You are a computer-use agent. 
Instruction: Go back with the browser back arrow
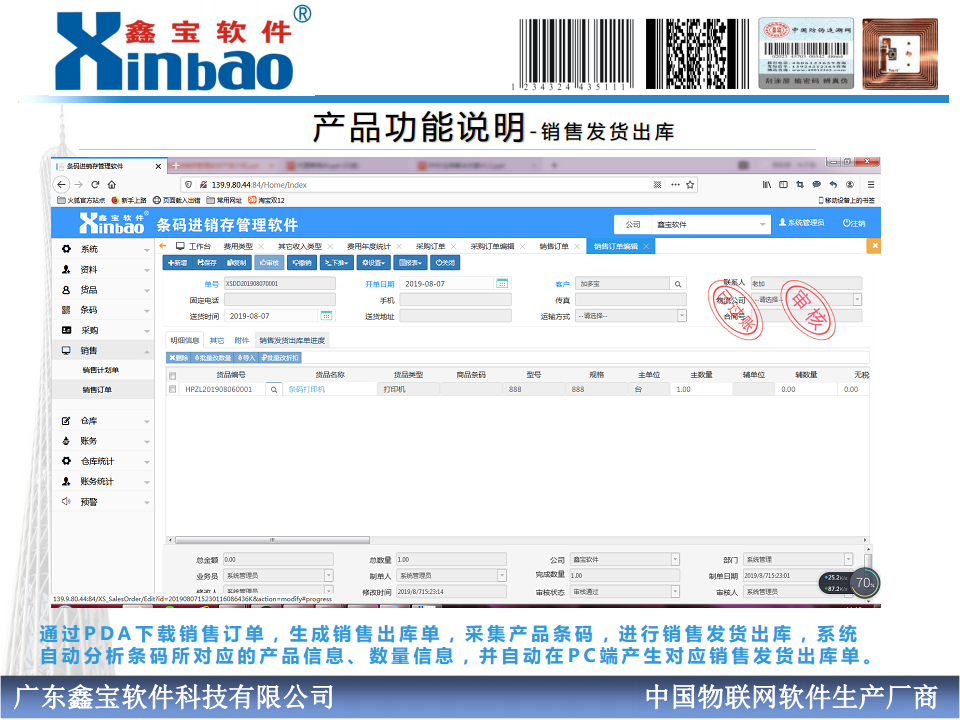pos(61,184)
